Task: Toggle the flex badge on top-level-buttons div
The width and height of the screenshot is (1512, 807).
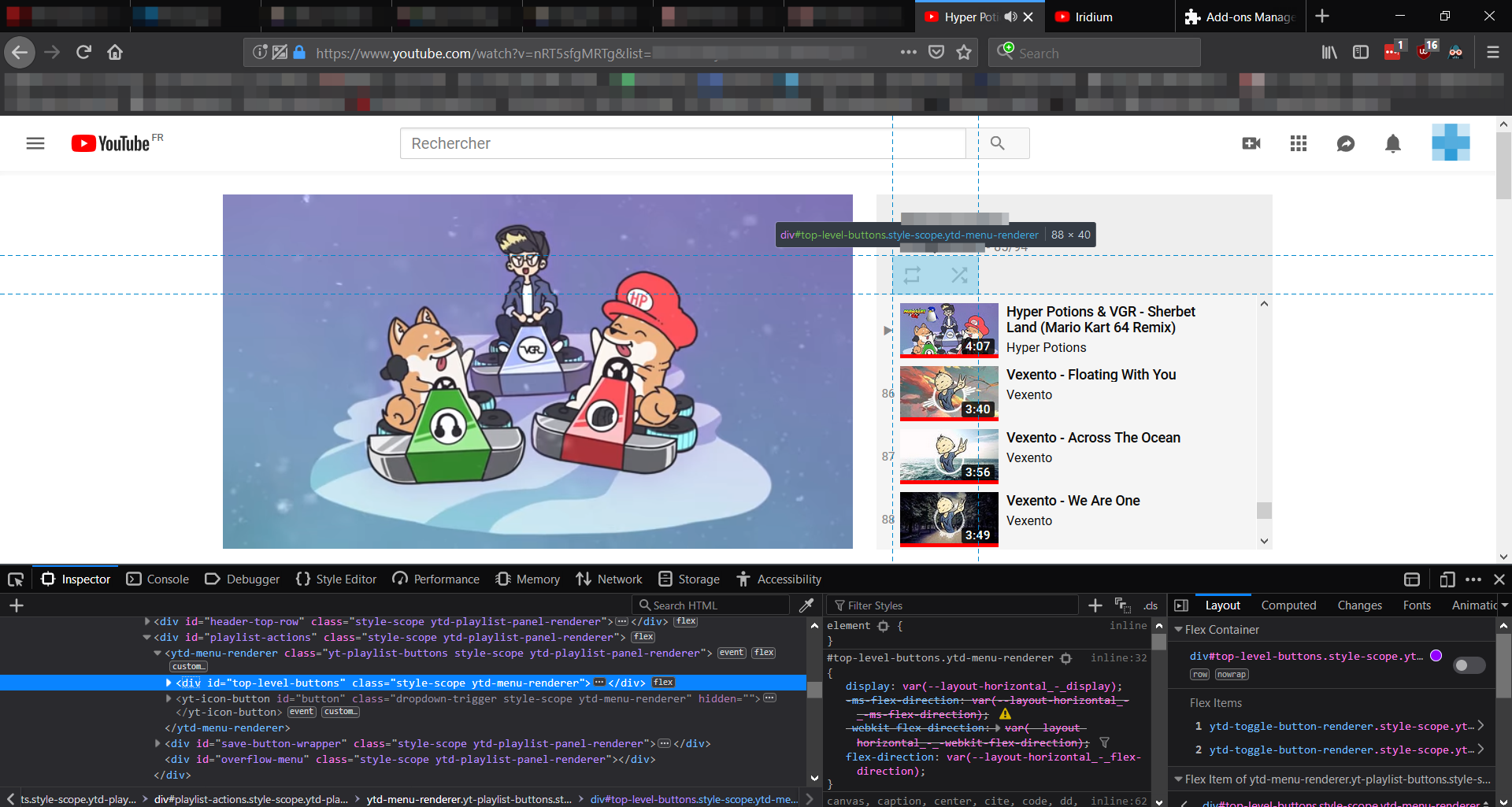Action: 663,683
